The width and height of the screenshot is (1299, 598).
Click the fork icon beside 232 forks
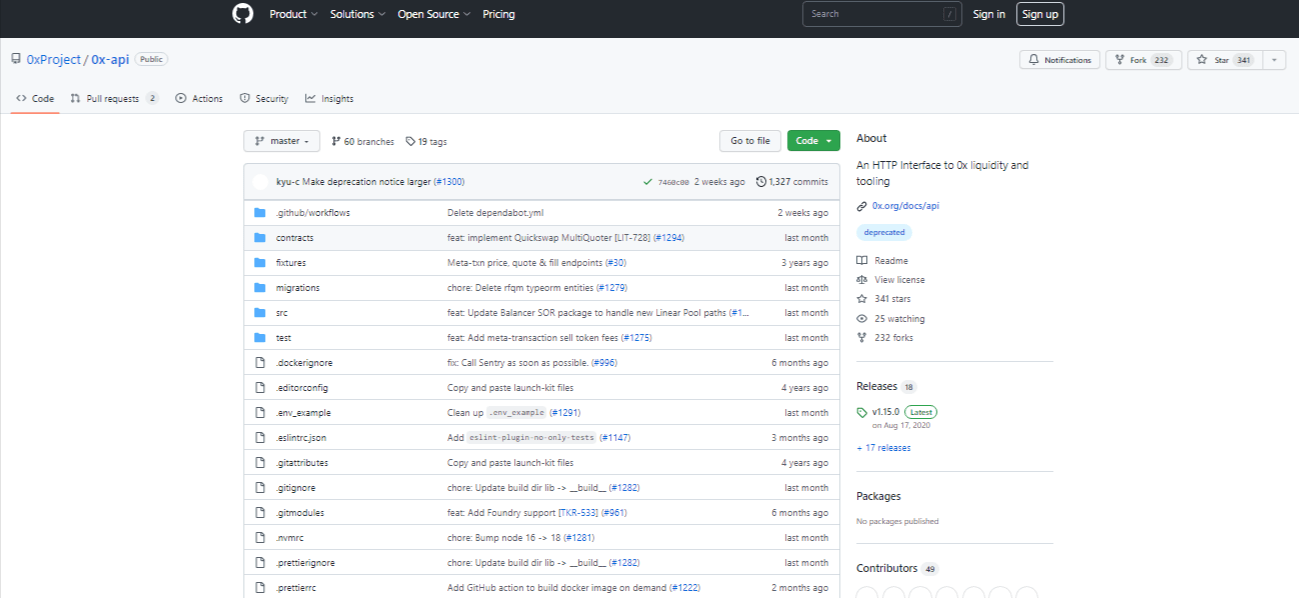[862, 338]
